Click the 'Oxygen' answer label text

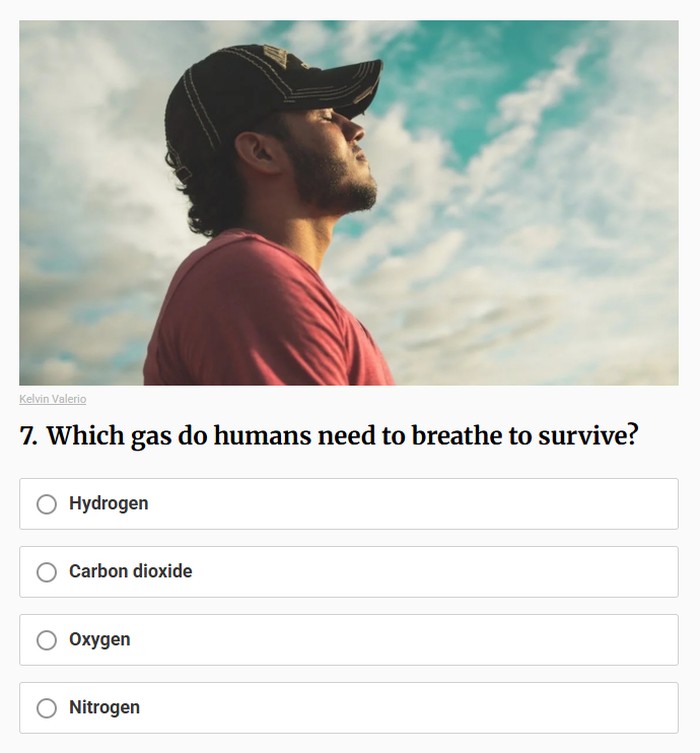click(99, 640)
